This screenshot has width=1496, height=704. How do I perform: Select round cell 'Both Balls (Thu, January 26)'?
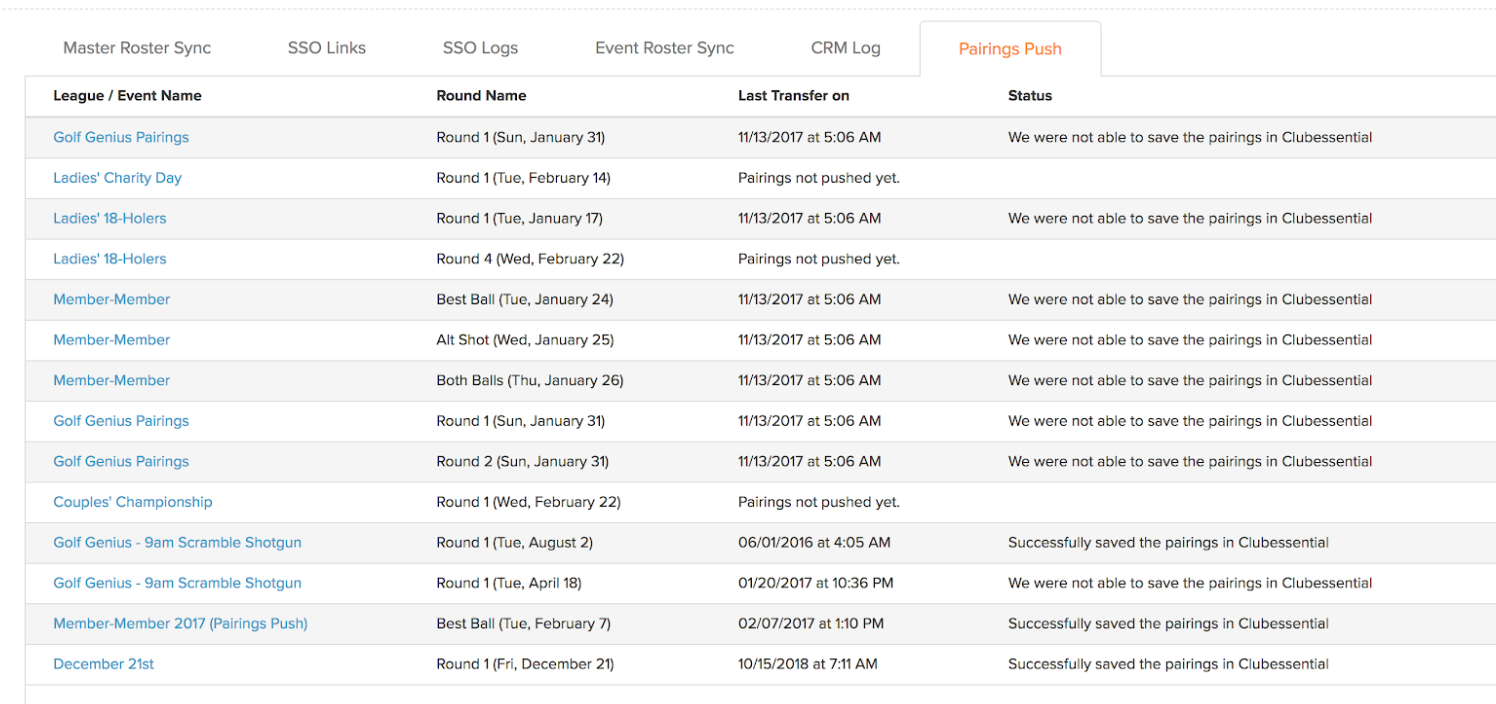point(530,380)
